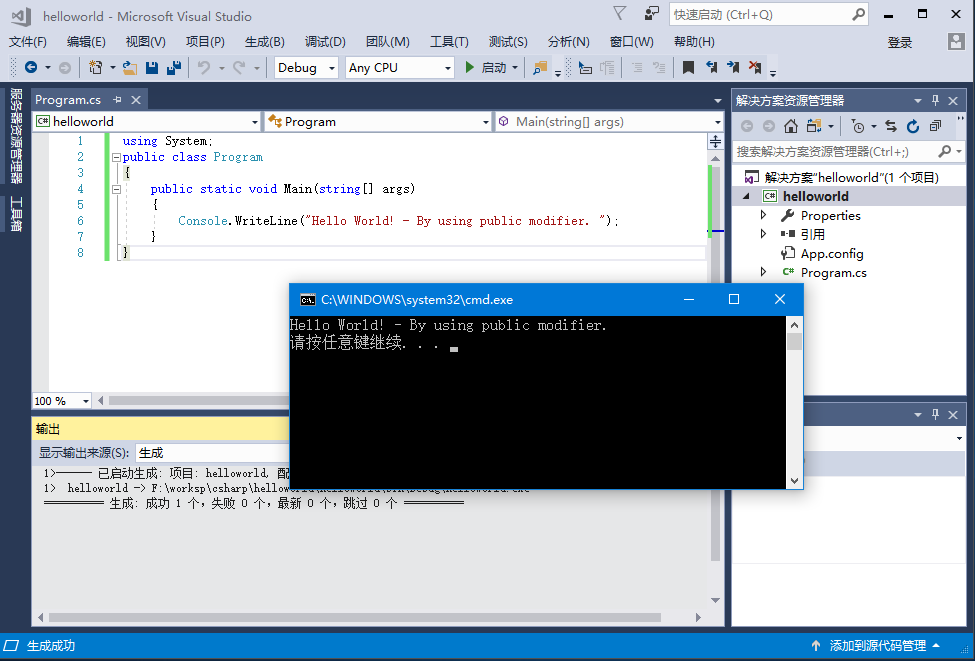Open the 调试(D) debug menu
Viewport: 975px width, 661px height.
[x=325, y=42]
